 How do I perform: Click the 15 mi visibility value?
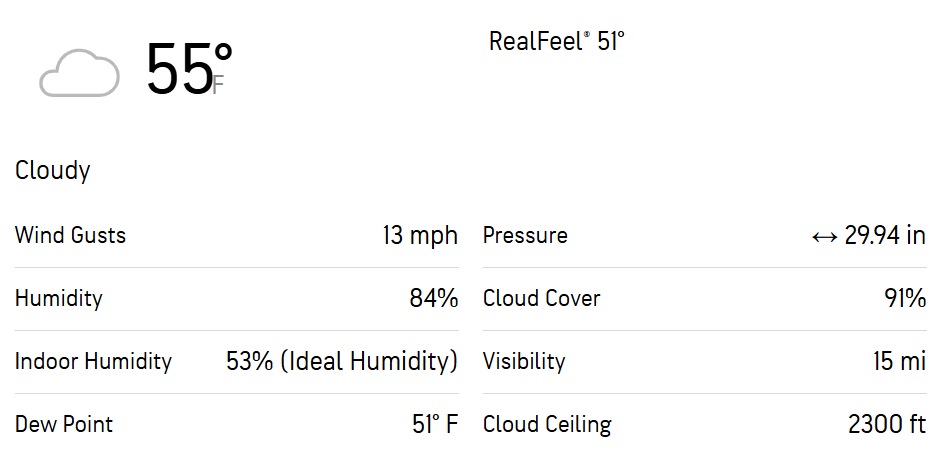click(x=900, y=361)
